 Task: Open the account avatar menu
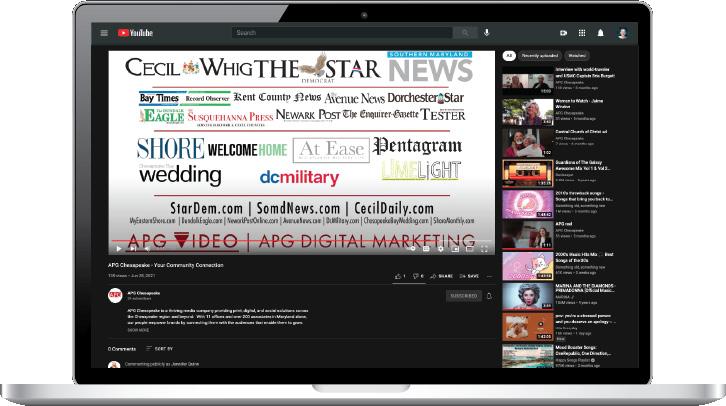[623, 33]
